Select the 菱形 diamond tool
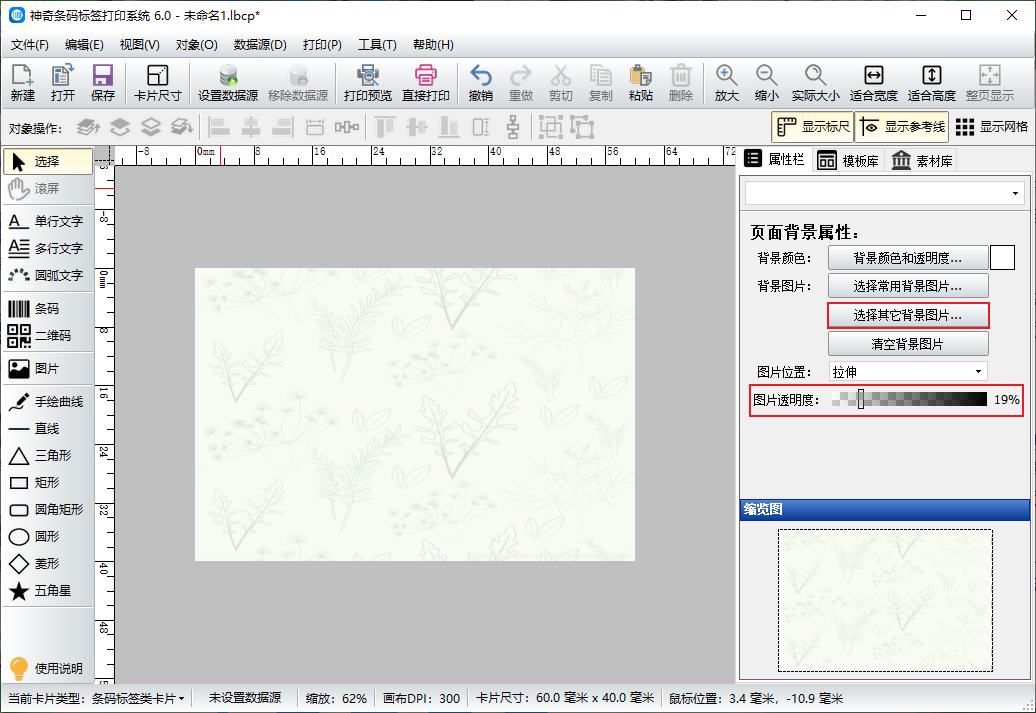 (x=48, y=564)
